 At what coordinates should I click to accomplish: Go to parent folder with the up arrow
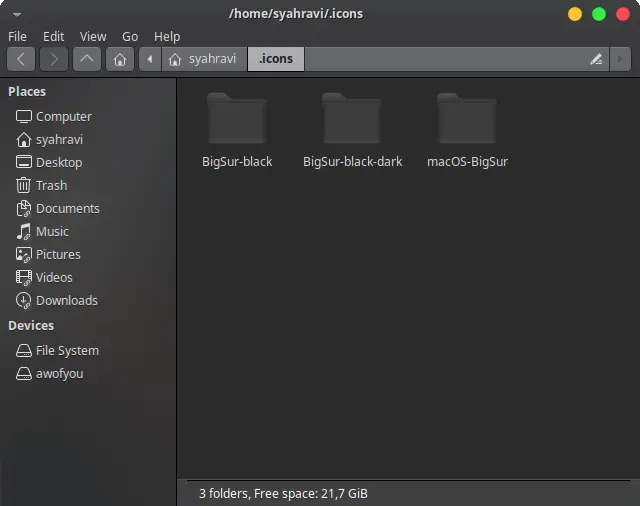point(87,59)
